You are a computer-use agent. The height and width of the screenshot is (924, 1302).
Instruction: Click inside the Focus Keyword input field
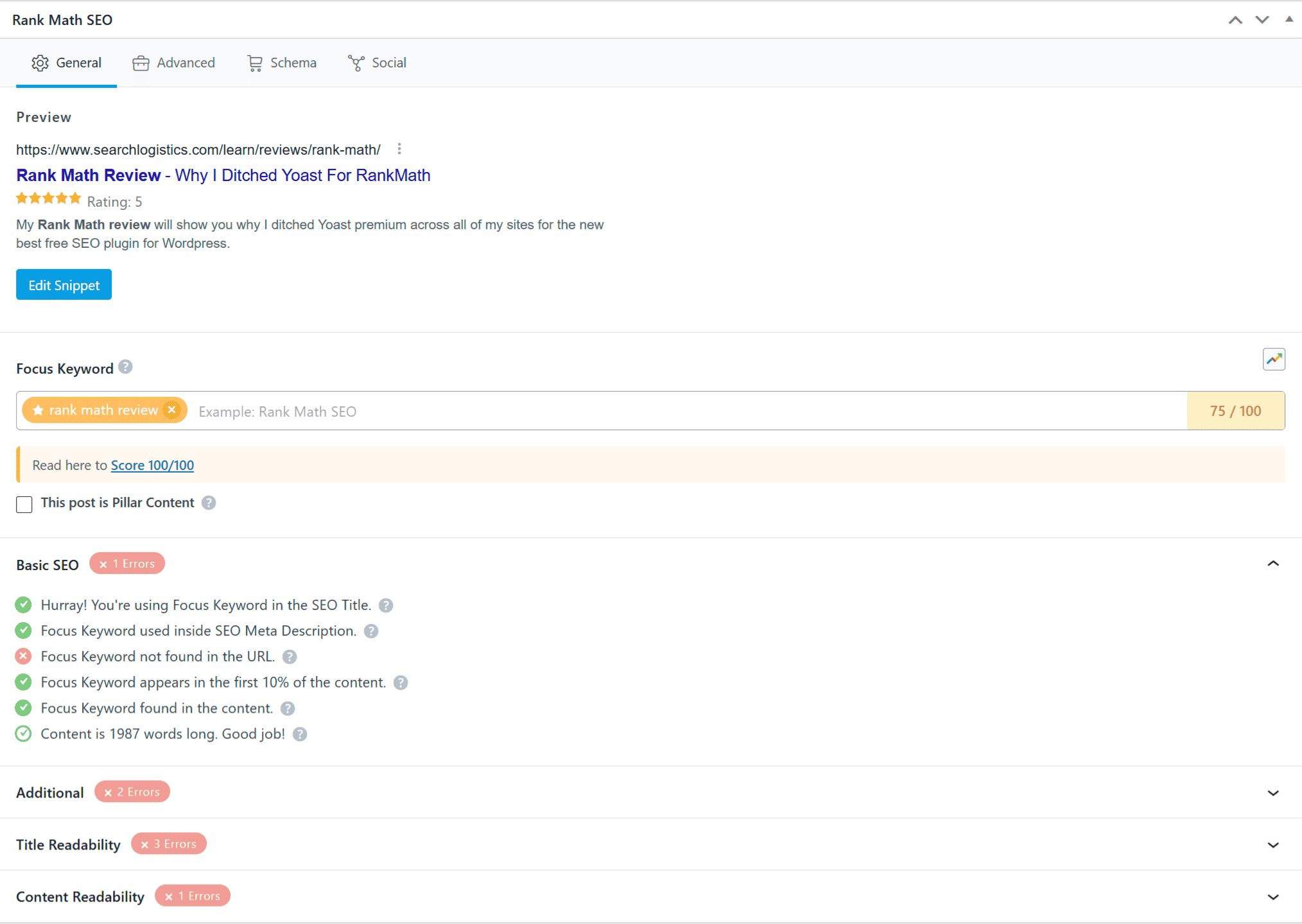pyautogui.click(x=385, y=411)
